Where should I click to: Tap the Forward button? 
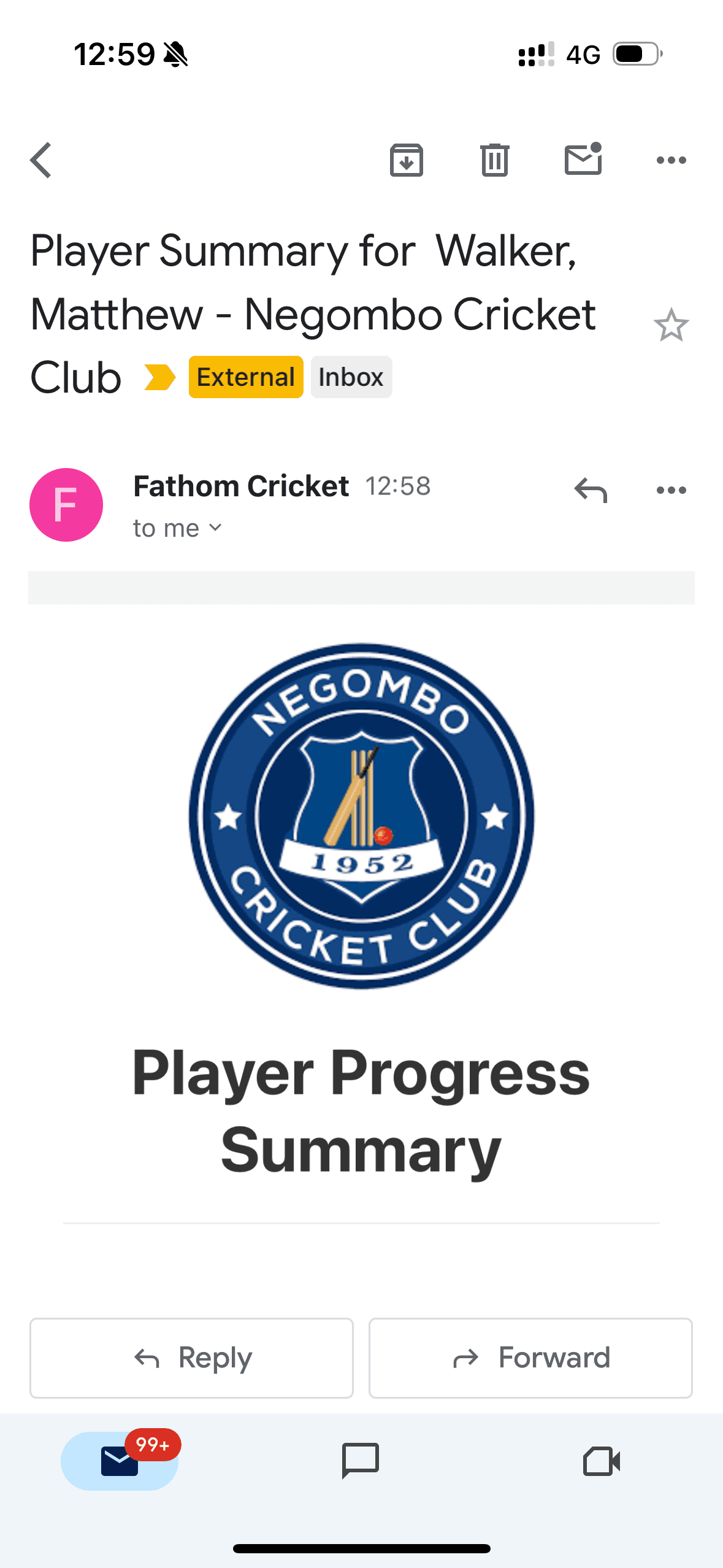(x=530, y=1358)
